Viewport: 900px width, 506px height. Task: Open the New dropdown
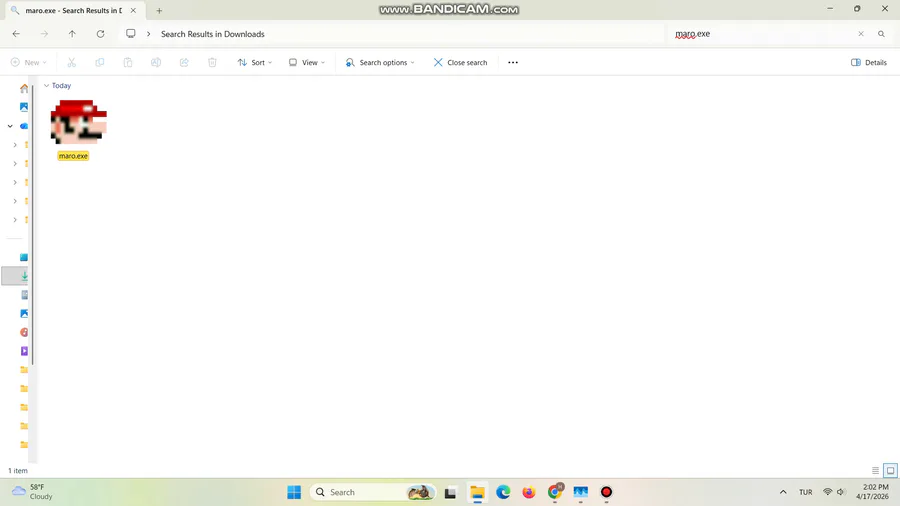[28, 62]
